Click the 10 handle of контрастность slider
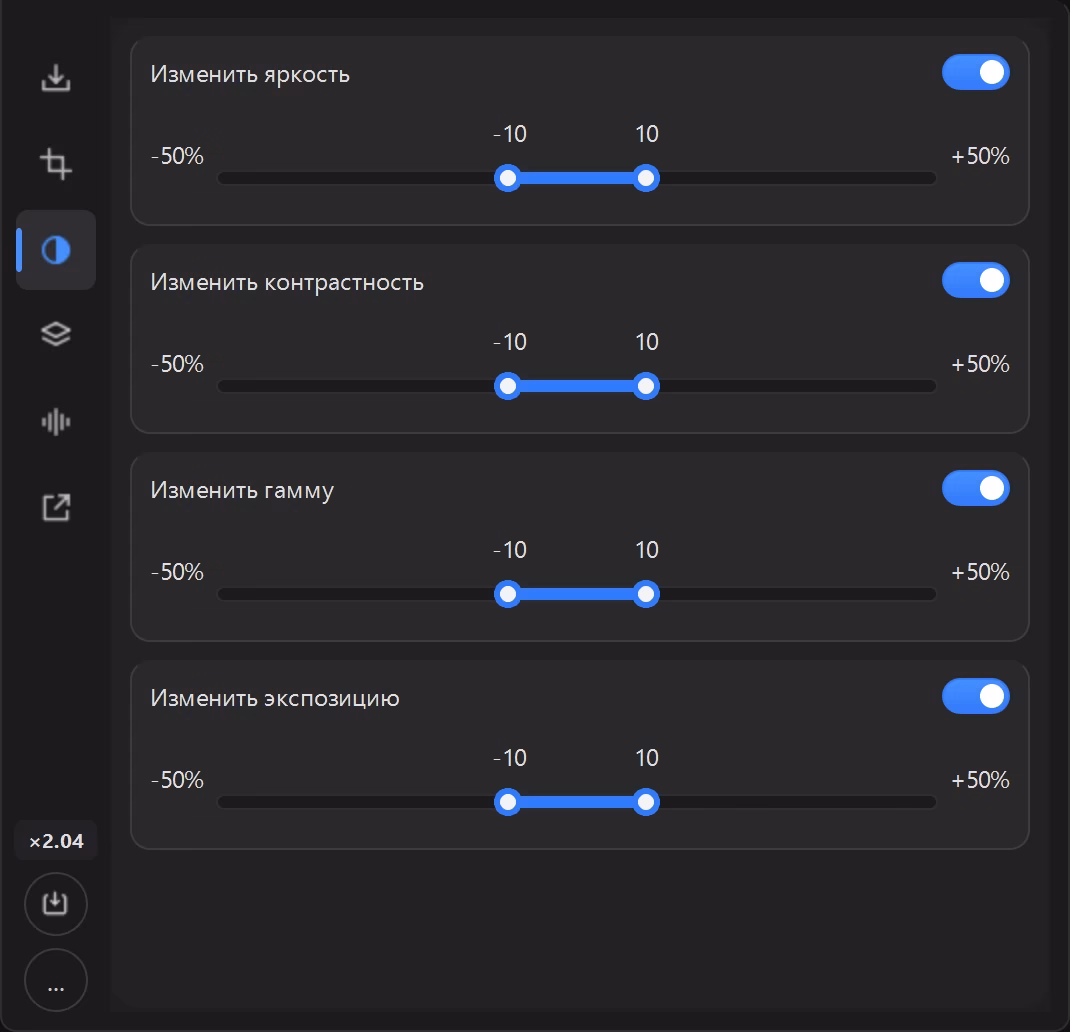 coord(646,386)
